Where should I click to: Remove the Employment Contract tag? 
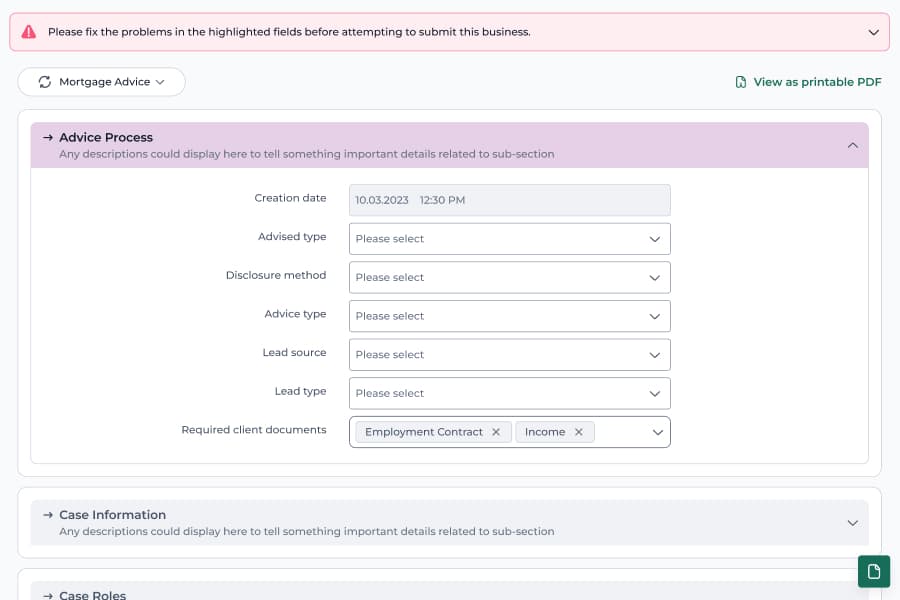(x=496, y=432)
